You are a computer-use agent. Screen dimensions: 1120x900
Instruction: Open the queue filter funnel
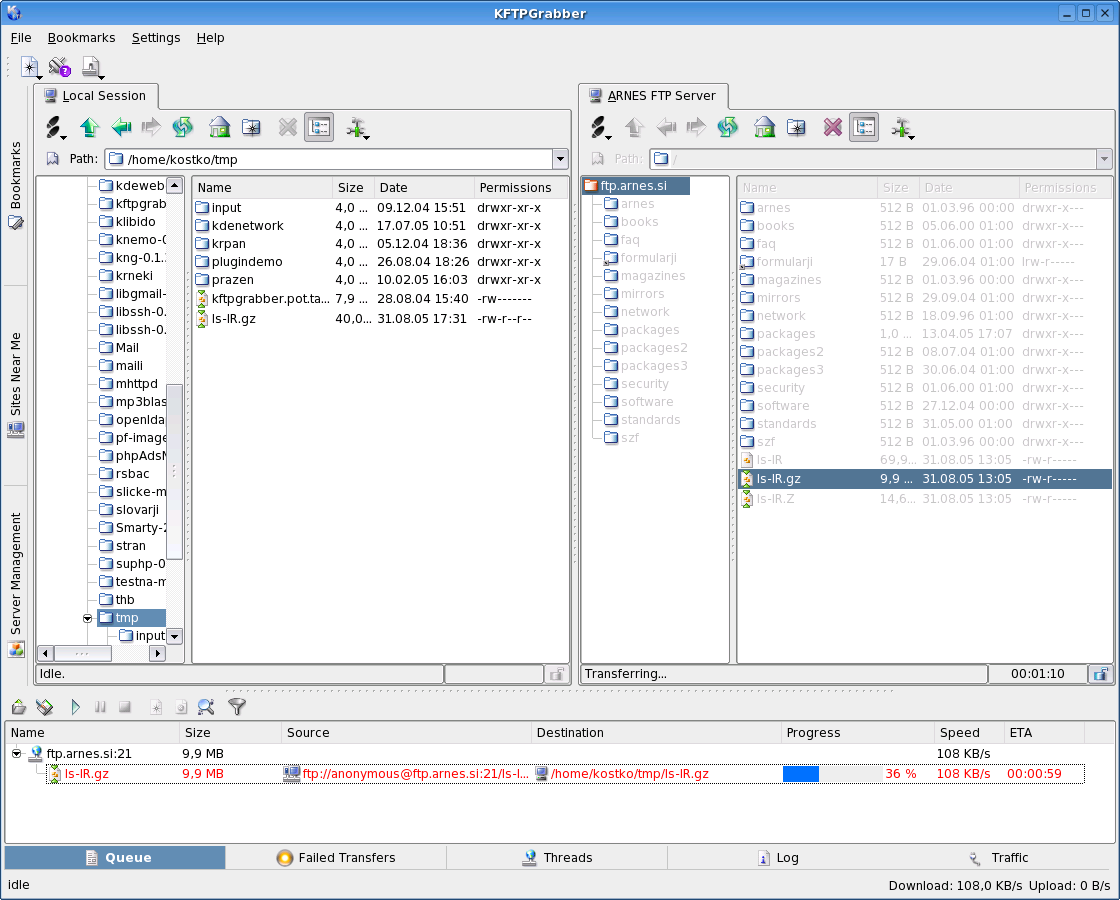[237, 707]
